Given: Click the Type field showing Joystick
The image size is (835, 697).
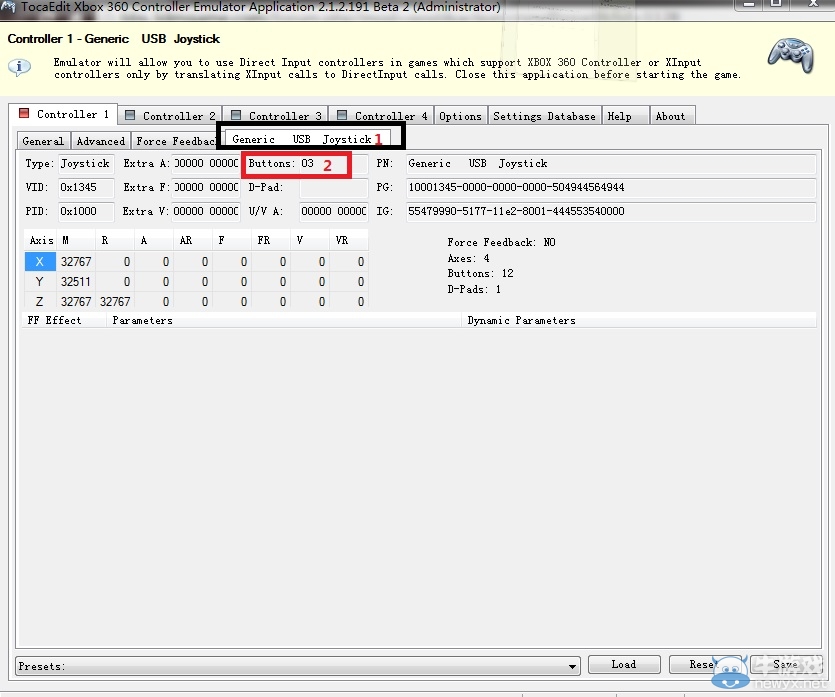Looking at the screenshot, I should [86, 163].
